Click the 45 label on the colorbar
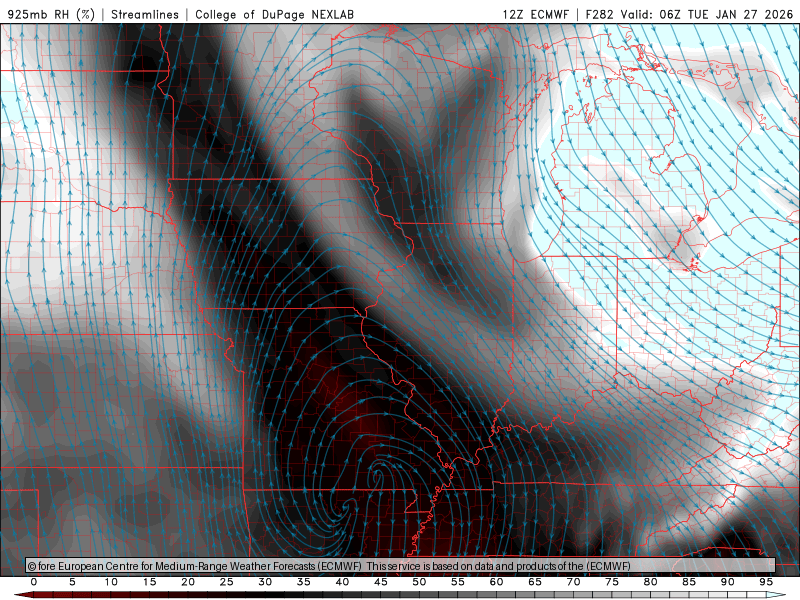This screenshot has width=800, height=600. (380, 582)
